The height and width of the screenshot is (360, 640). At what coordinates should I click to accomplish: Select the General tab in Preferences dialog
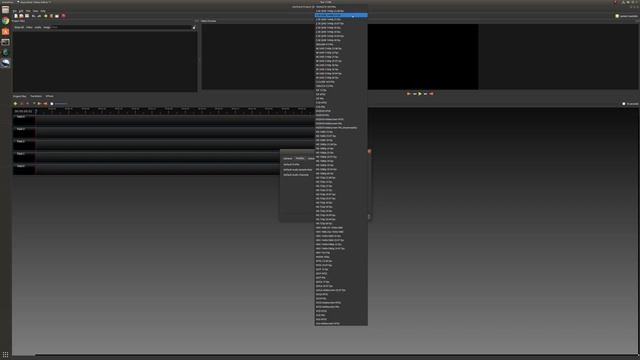pyautogui.click(x=288, y=158)
